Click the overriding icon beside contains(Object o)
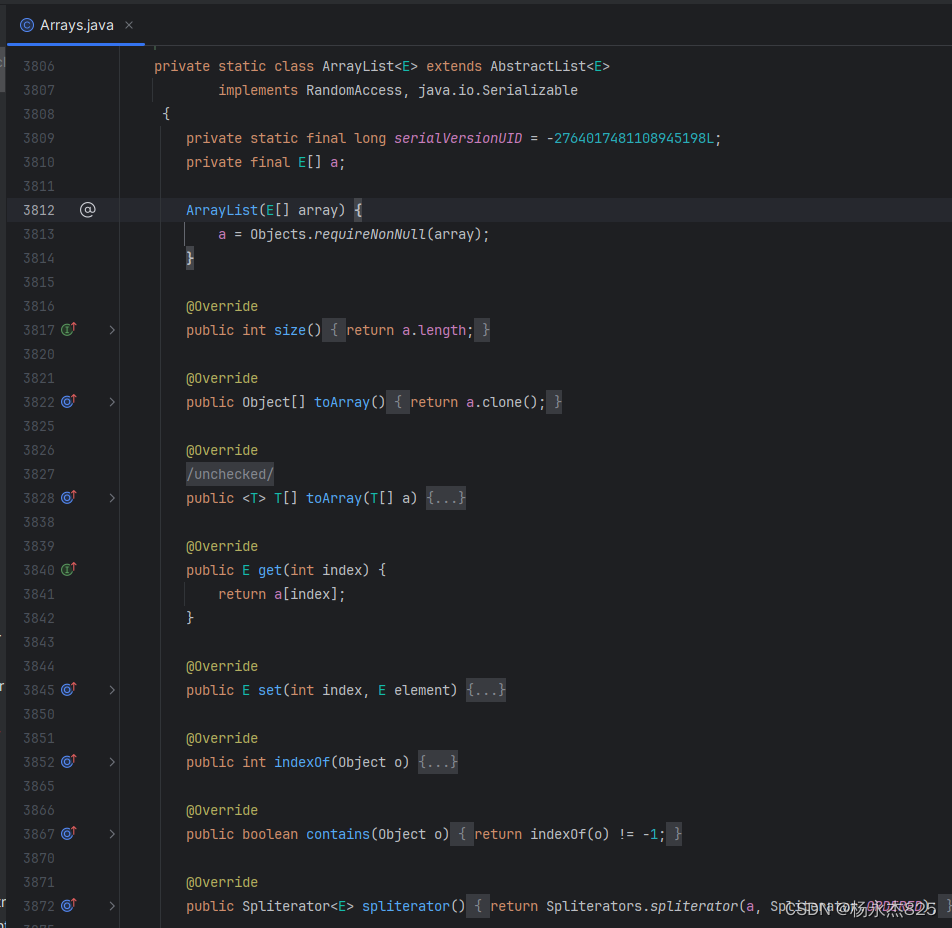 tap(68, 834)
